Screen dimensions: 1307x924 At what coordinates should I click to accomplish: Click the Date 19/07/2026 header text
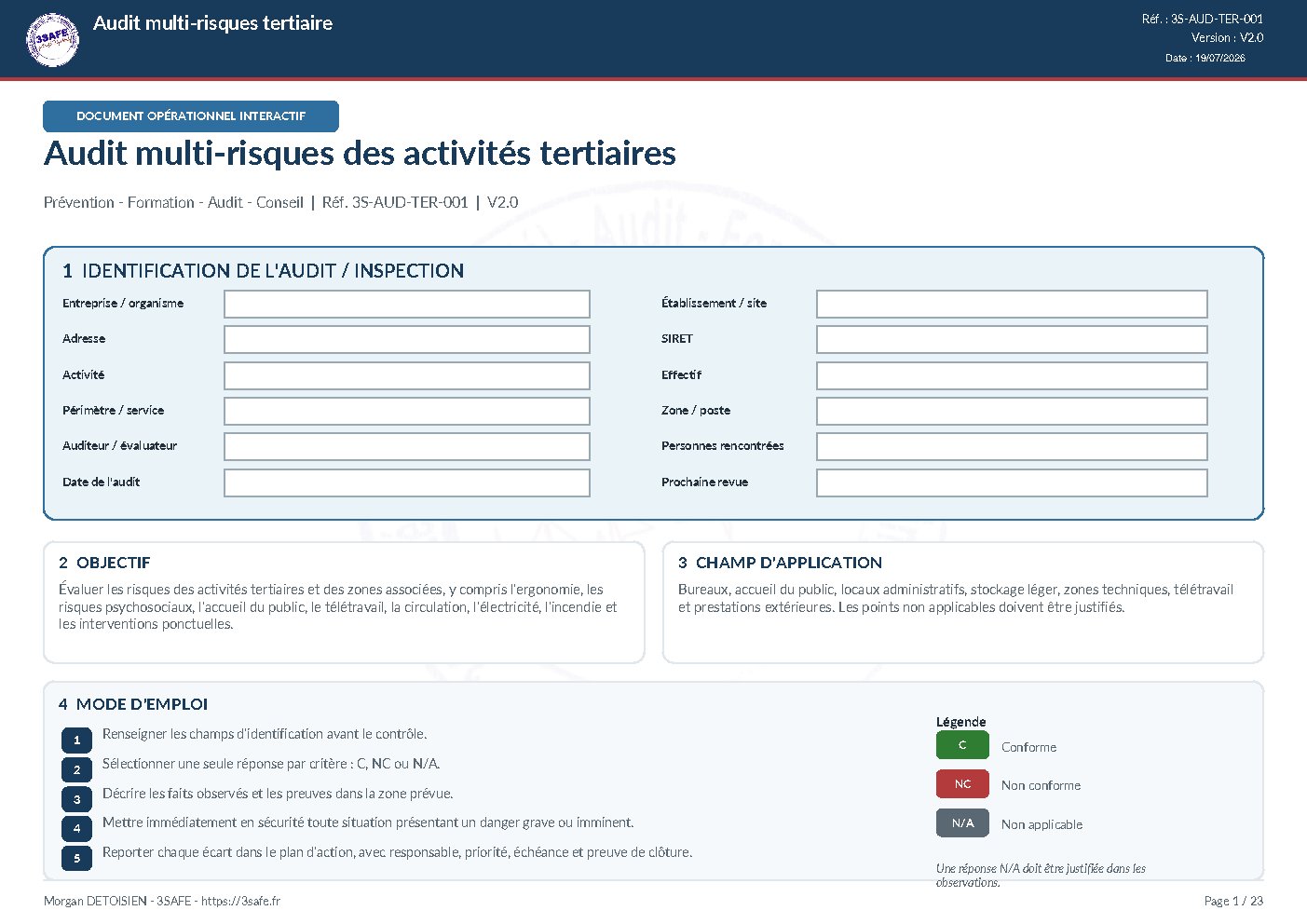(x=1205, y=58)
